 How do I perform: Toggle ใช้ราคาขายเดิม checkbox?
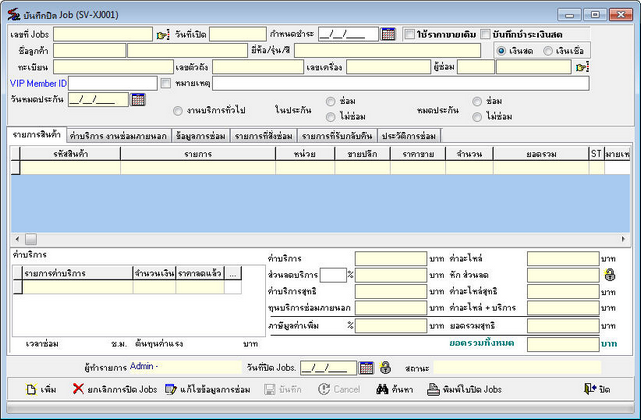pyautogui.click(x=409, y=34)
